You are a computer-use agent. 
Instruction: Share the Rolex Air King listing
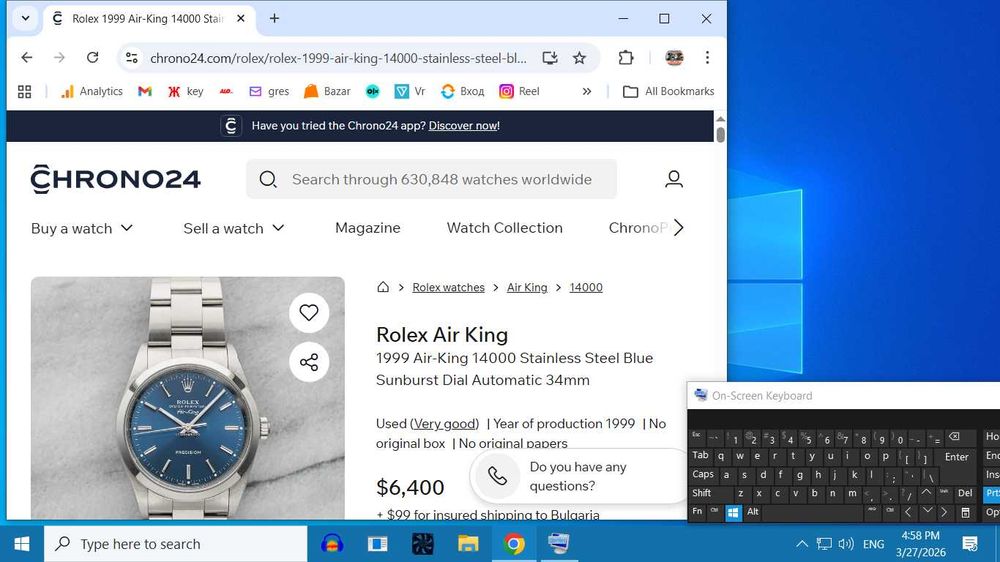[309, 362]
